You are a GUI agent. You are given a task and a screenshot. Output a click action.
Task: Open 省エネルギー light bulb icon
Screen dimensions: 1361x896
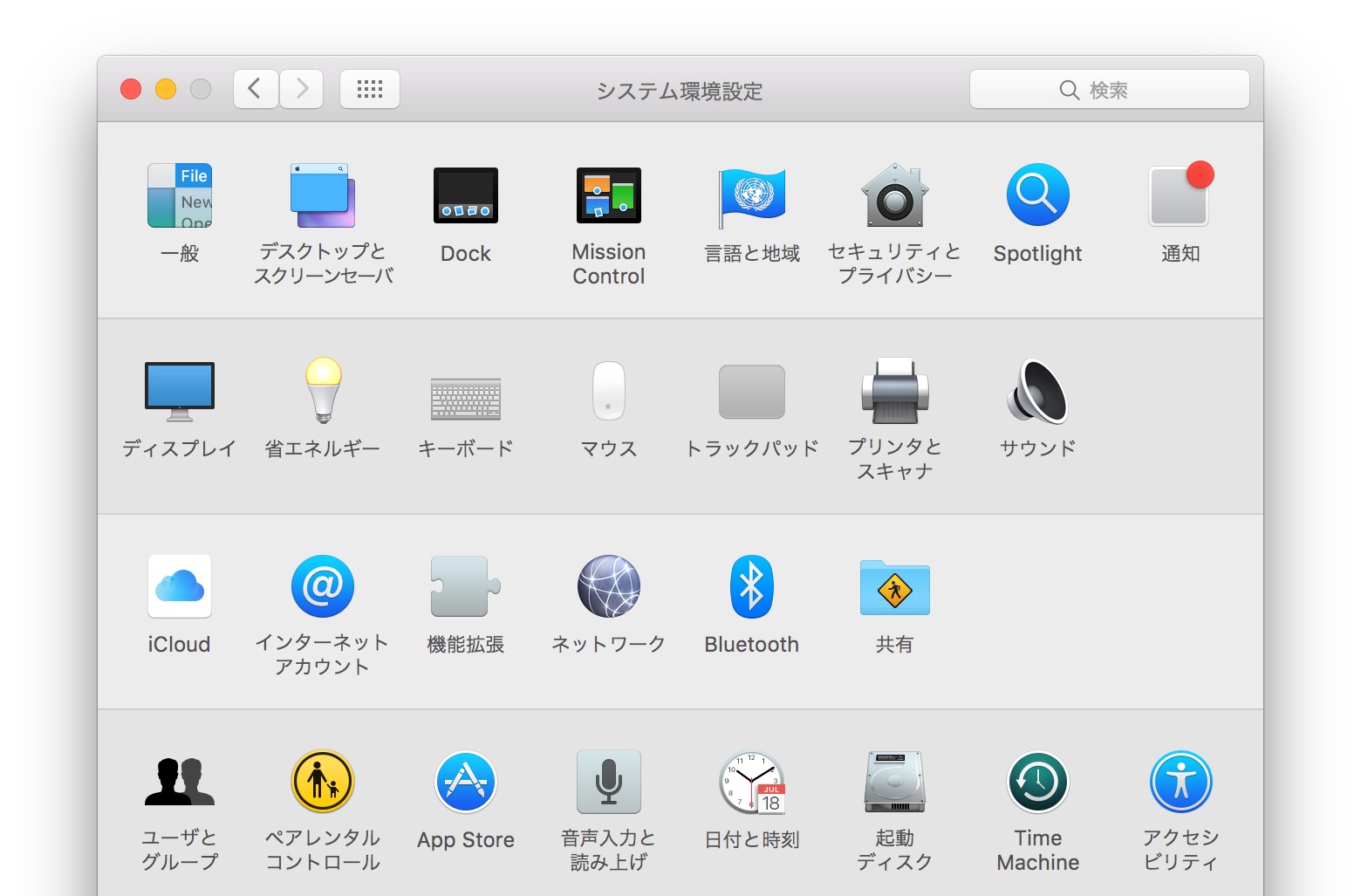(x=323, y=391)
